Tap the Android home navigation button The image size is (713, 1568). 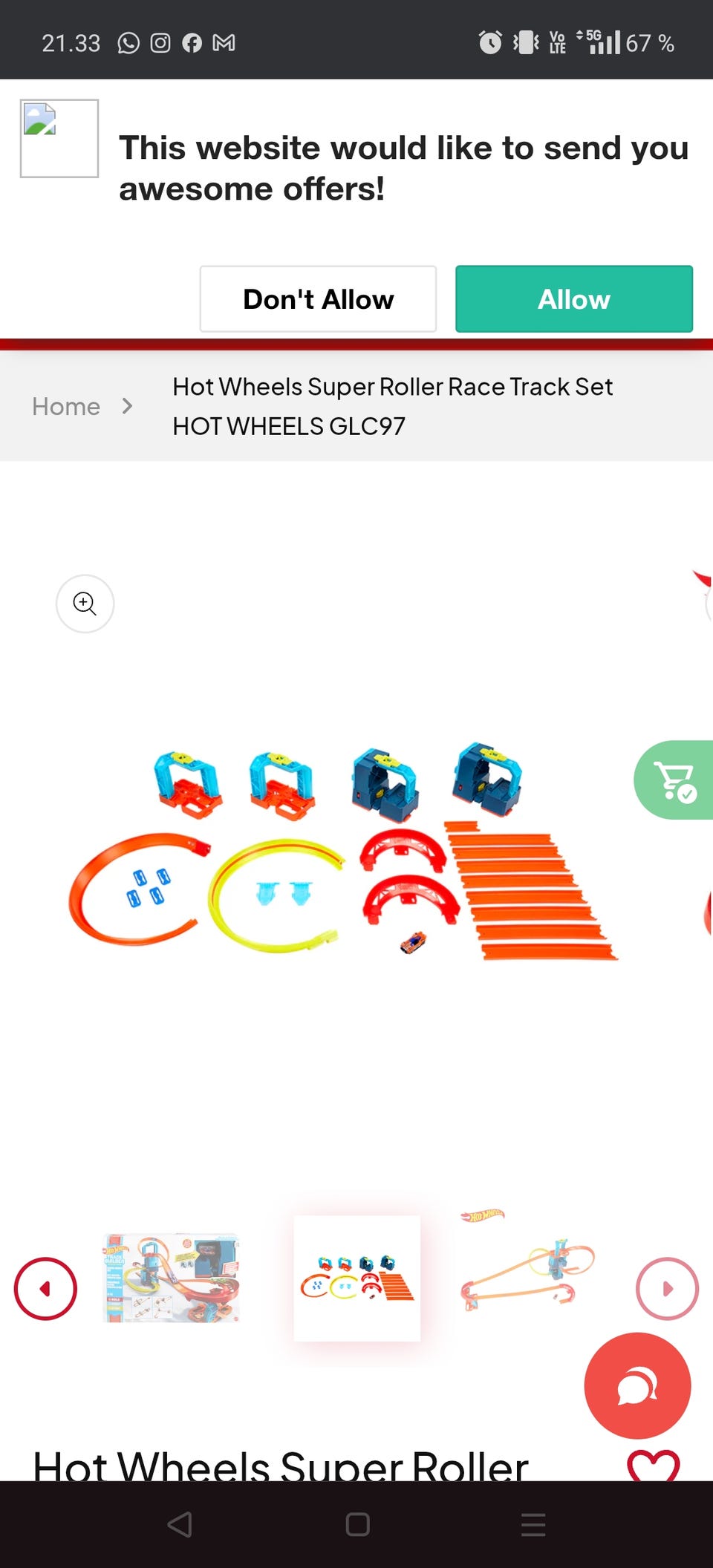357,1524
